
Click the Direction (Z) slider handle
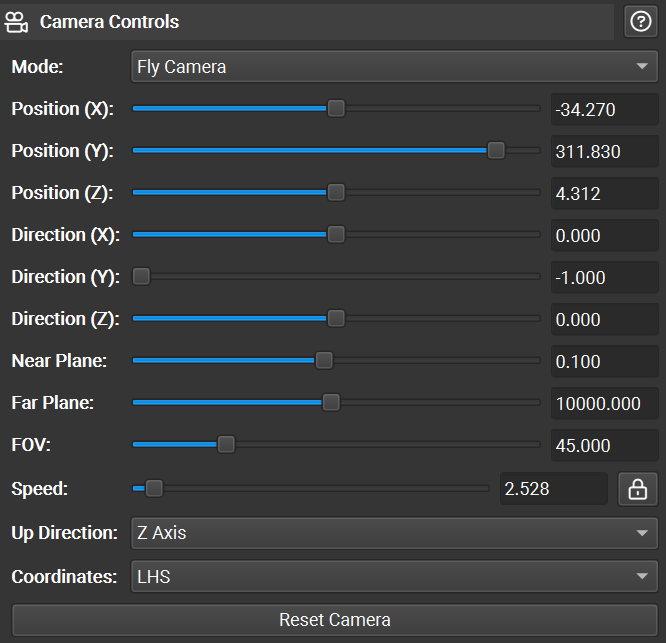pos(336,319)
